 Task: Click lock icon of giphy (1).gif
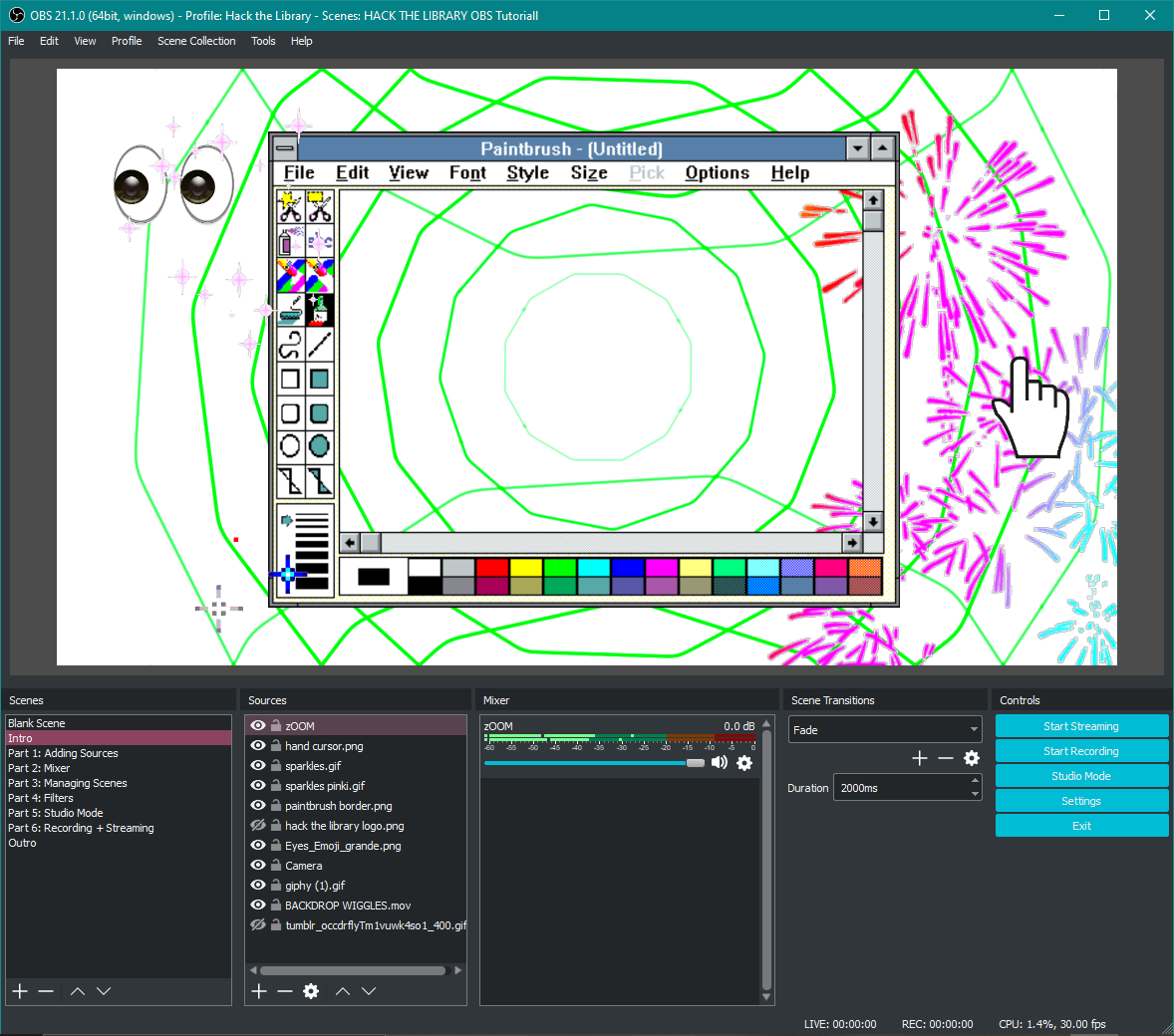276,886
